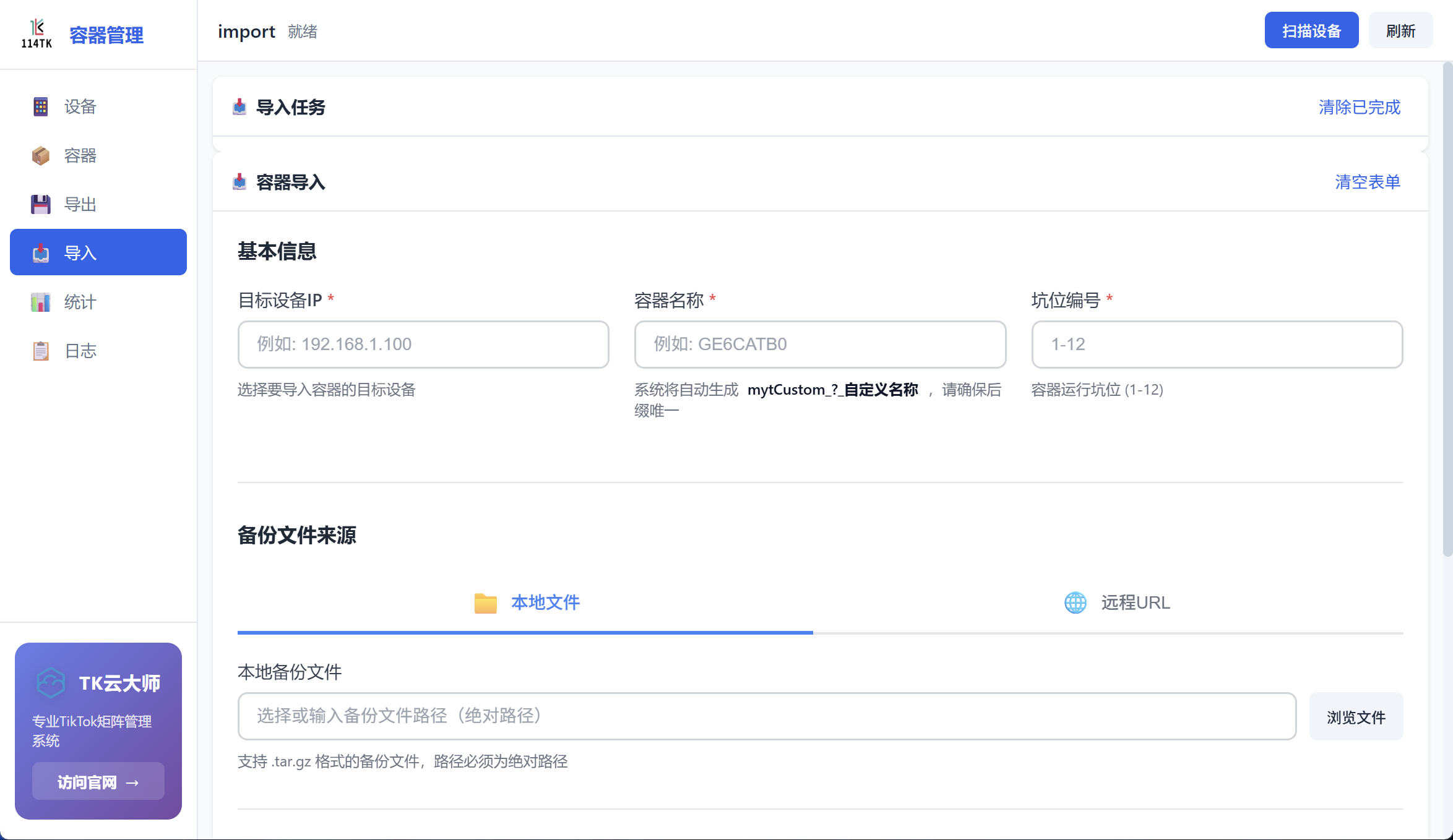Click the 清空表单 link
Viewport: 1453px width, 840px height.
coord(1367,182)
